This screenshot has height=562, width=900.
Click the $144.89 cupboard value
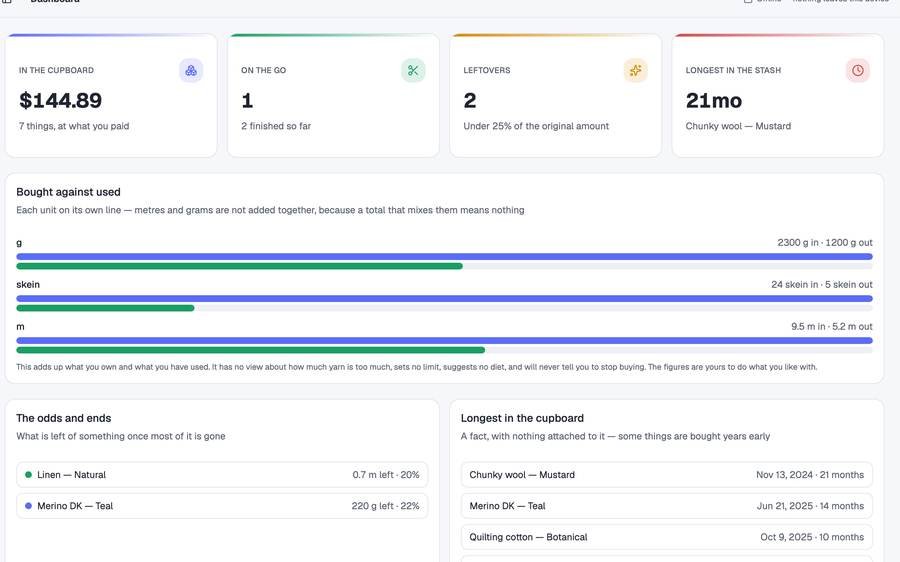[60, 100]
